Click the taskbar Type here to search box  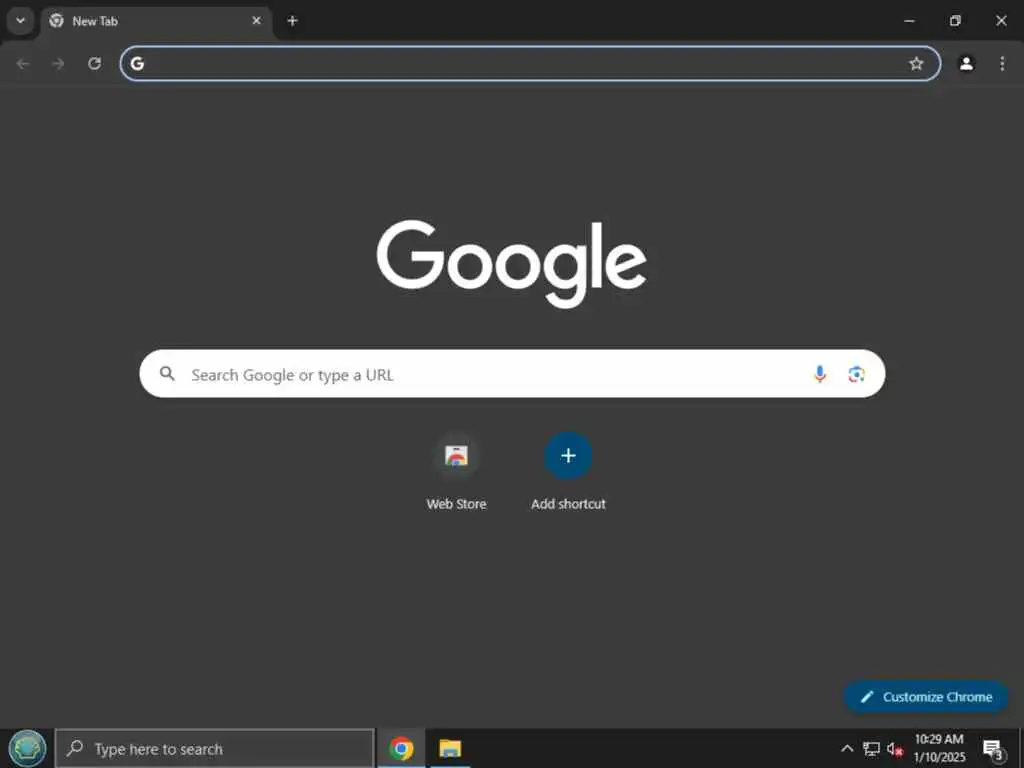click(x=215, y=748)
